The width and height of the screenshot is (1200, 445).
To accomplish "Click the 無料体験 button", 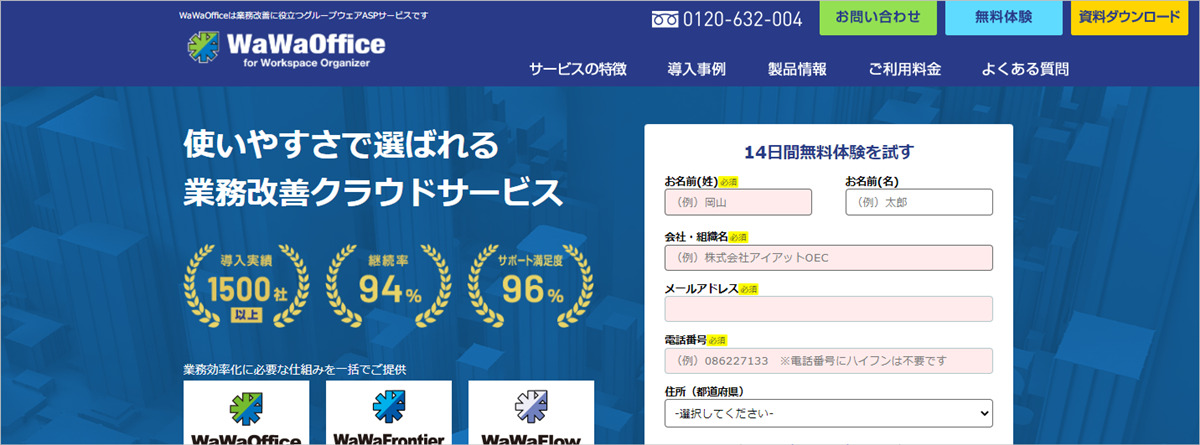I will tap(1003, 18).
